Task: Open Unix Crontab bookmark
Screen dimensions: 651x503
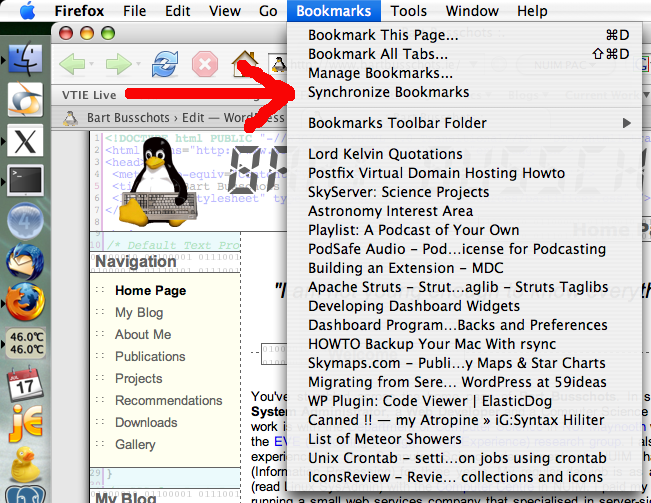Action: tap(465, 458)
